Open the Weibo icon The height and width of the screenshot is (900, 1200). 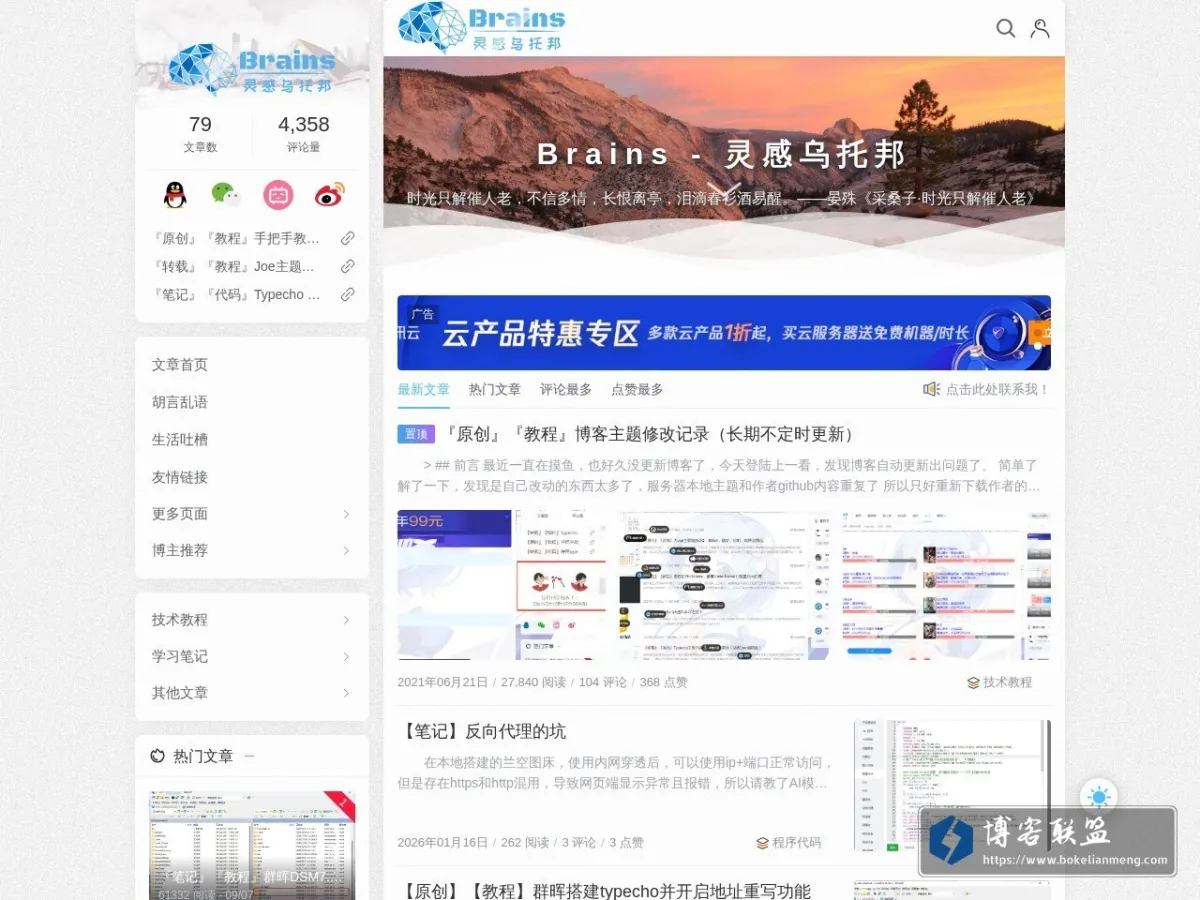[329, 195]
